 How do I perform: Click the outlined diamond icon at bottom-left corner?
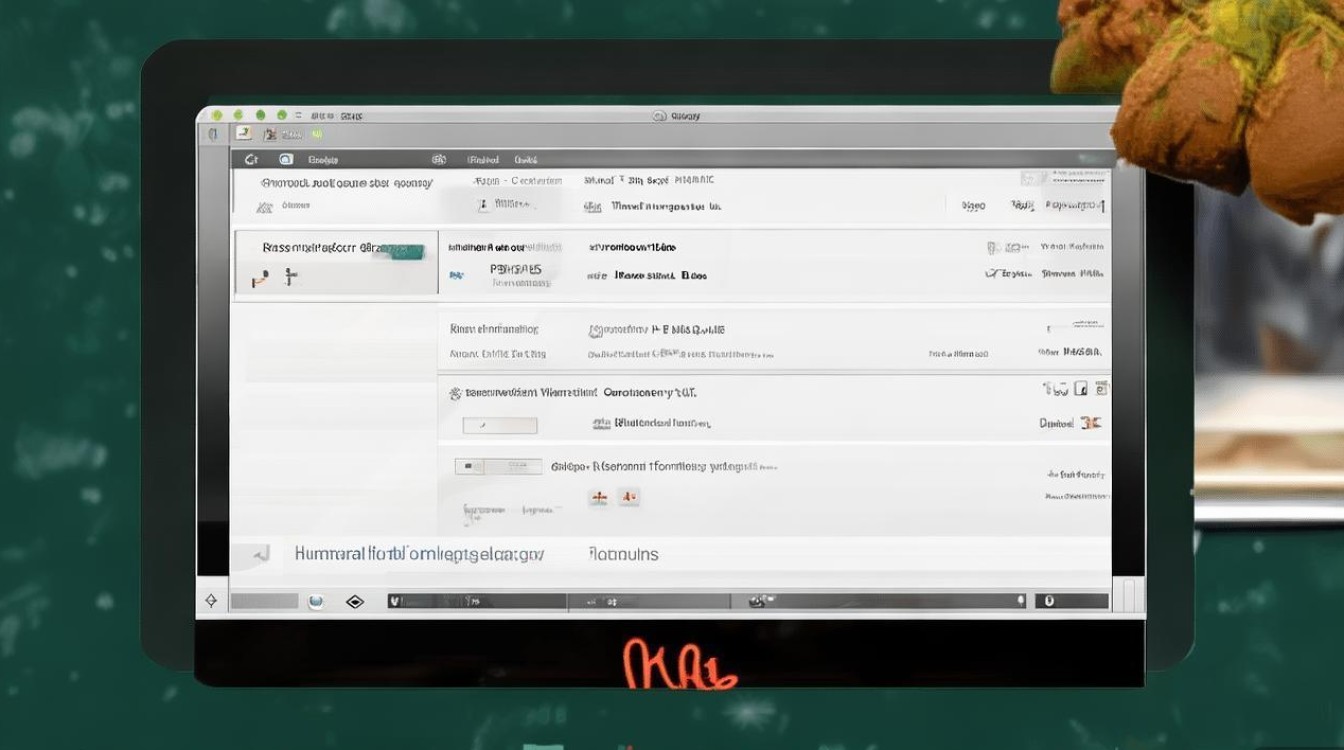tap(211, 601)
